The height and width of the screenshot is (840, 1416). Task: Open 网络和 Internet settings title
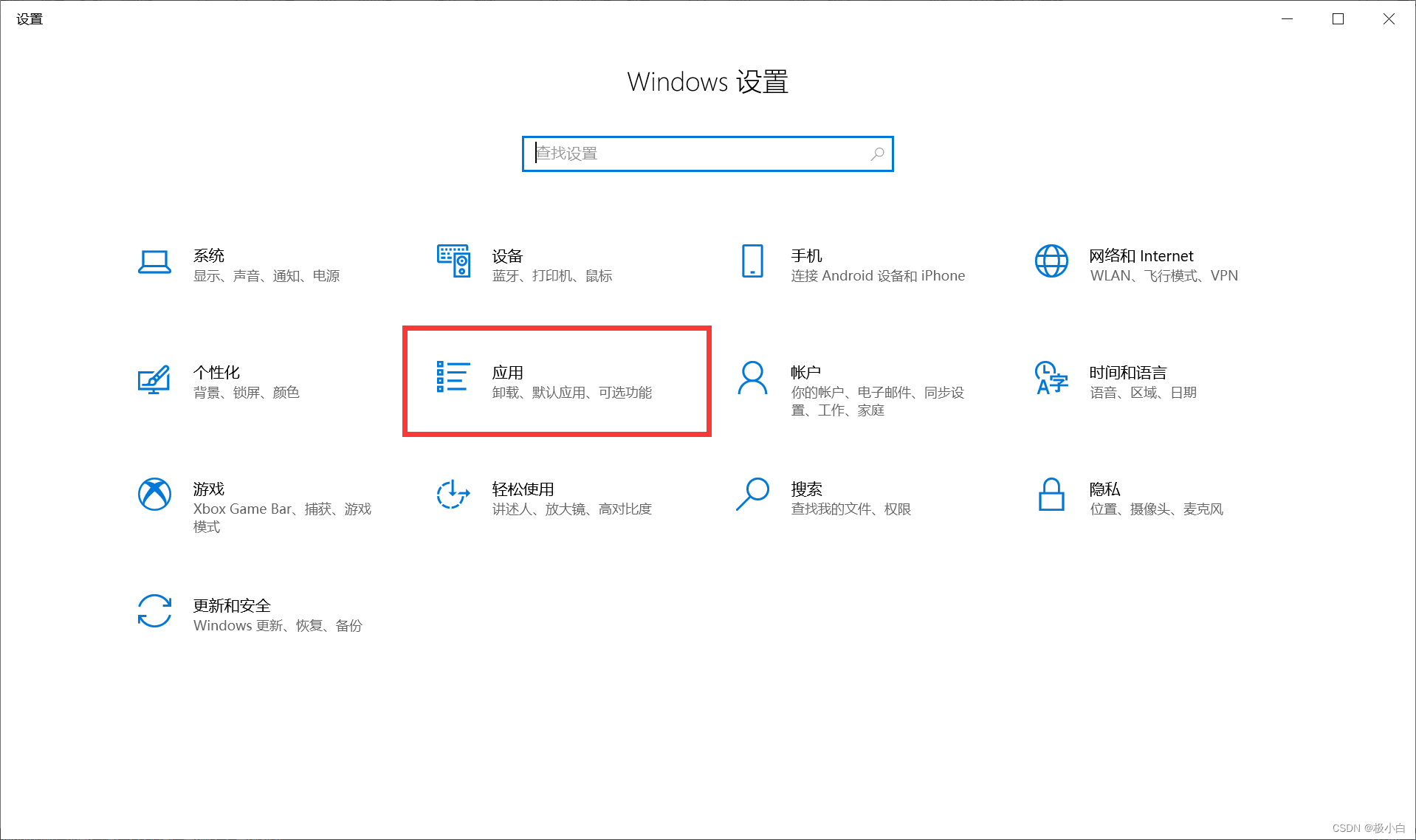click(x=1141, y=255)
